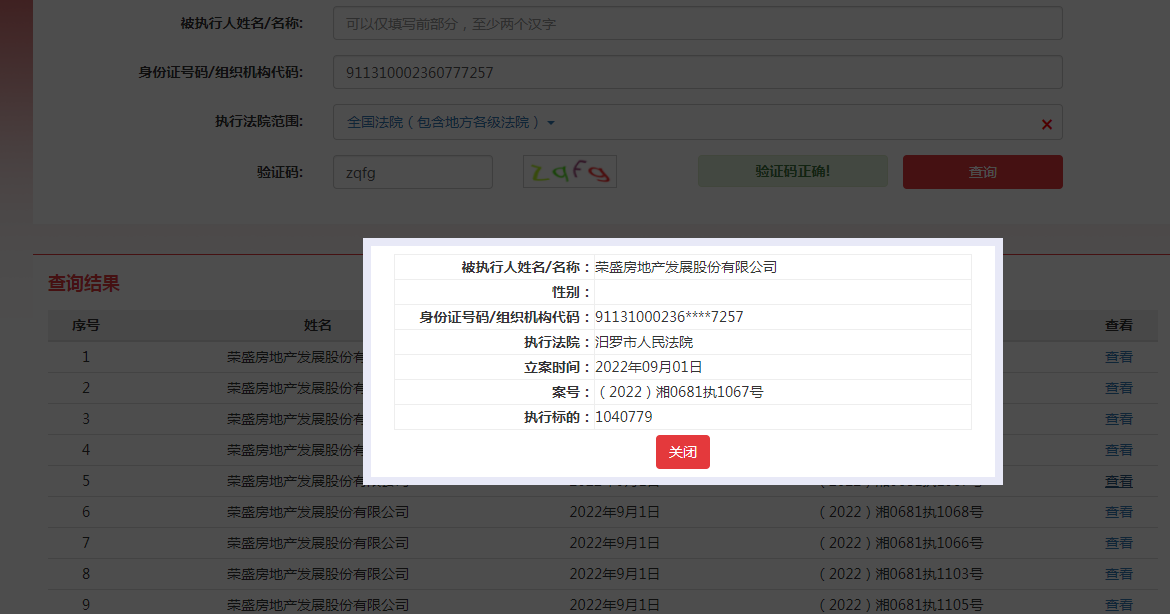Image resolution: width=1170 pixels, height=614 pixels.
Task: Click the 查询结果 heading
Action: 84,283
